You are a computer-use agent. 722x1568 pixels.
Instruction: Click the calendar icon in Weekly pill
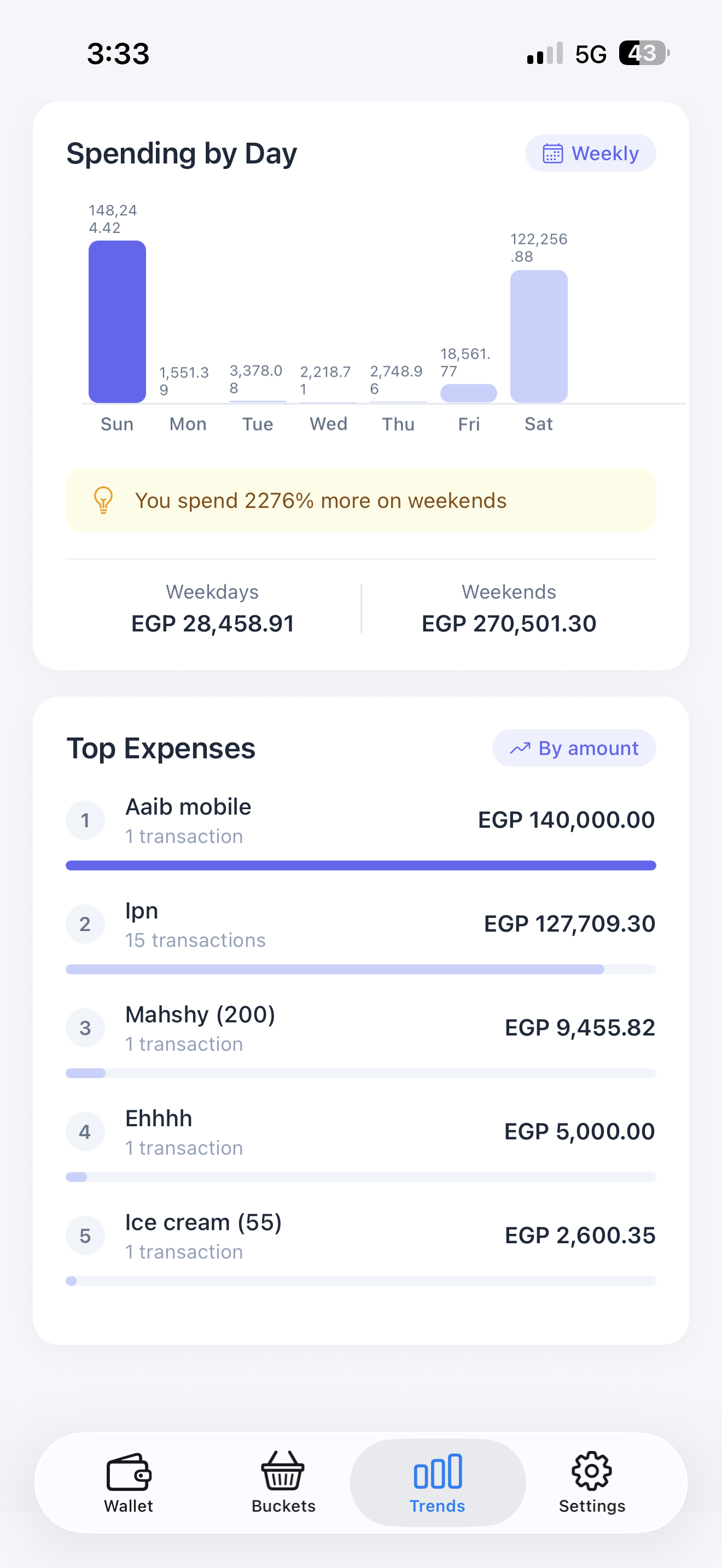(553, 154)
